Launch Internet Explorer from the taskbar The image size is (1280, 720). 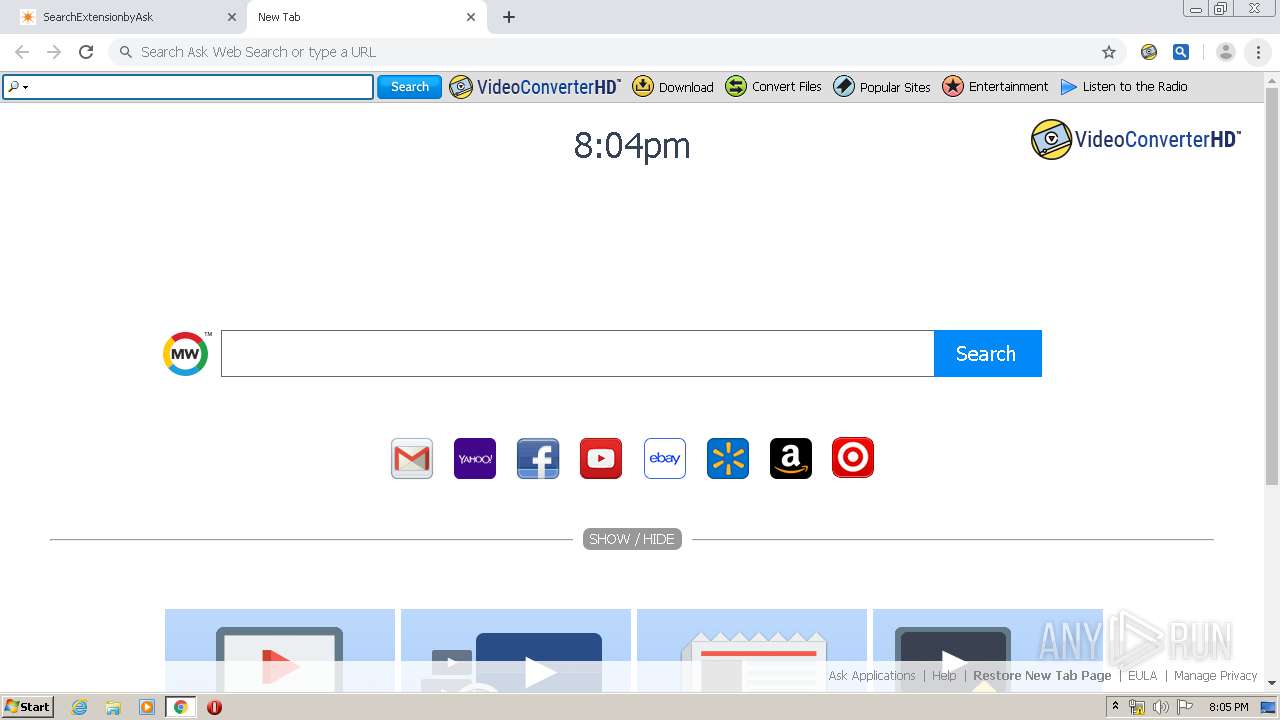(79, 707)
